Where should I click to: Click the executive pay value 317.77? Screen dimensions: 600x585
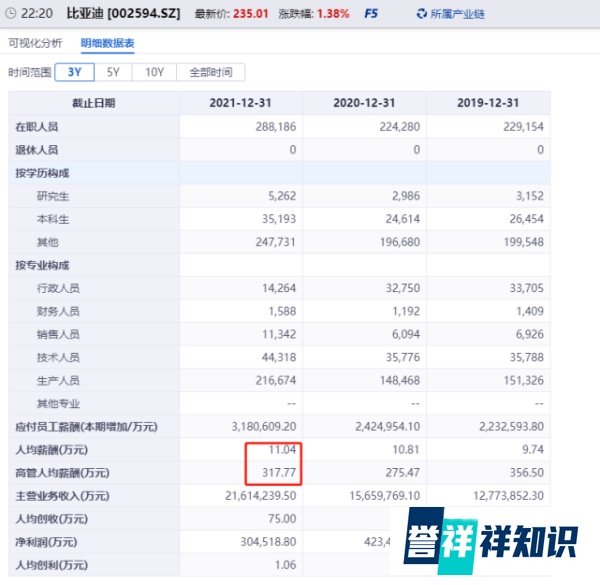coord(279,473)
